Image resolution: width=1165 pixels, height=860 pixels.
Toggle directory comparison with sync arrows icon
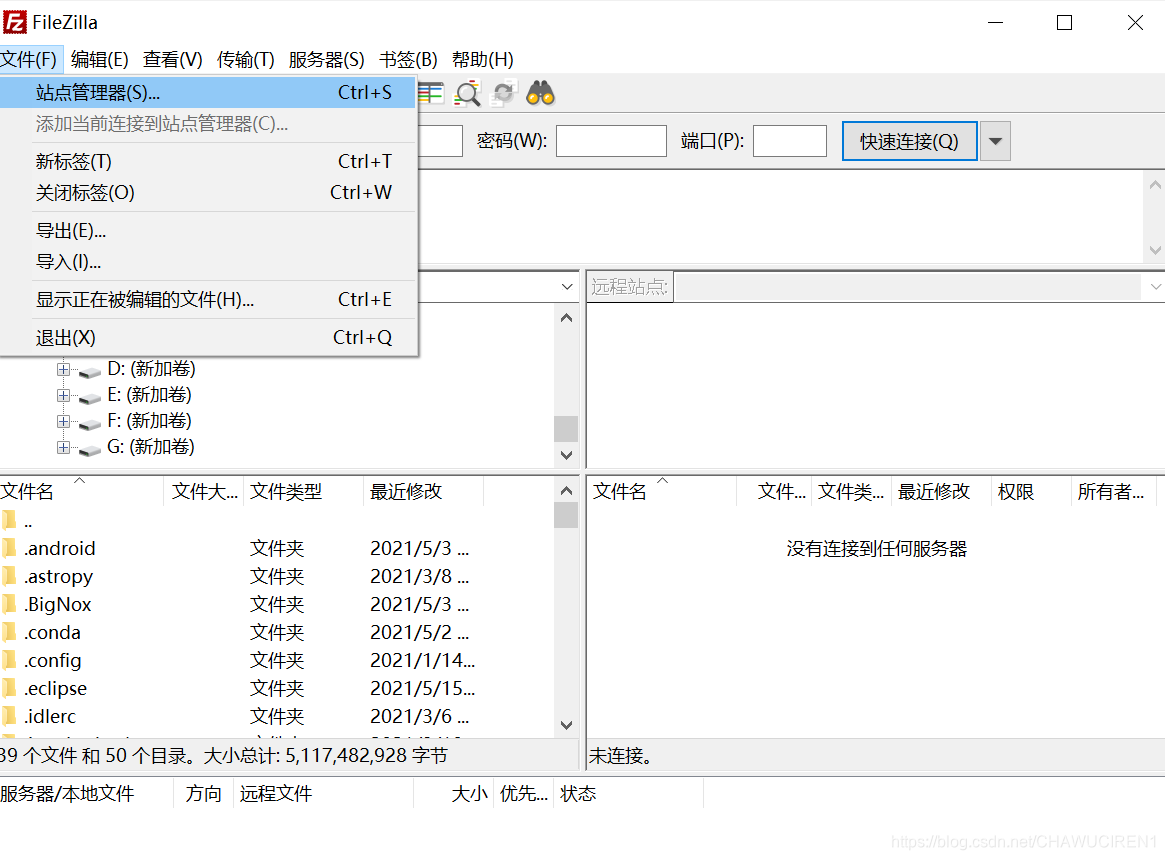502,92
